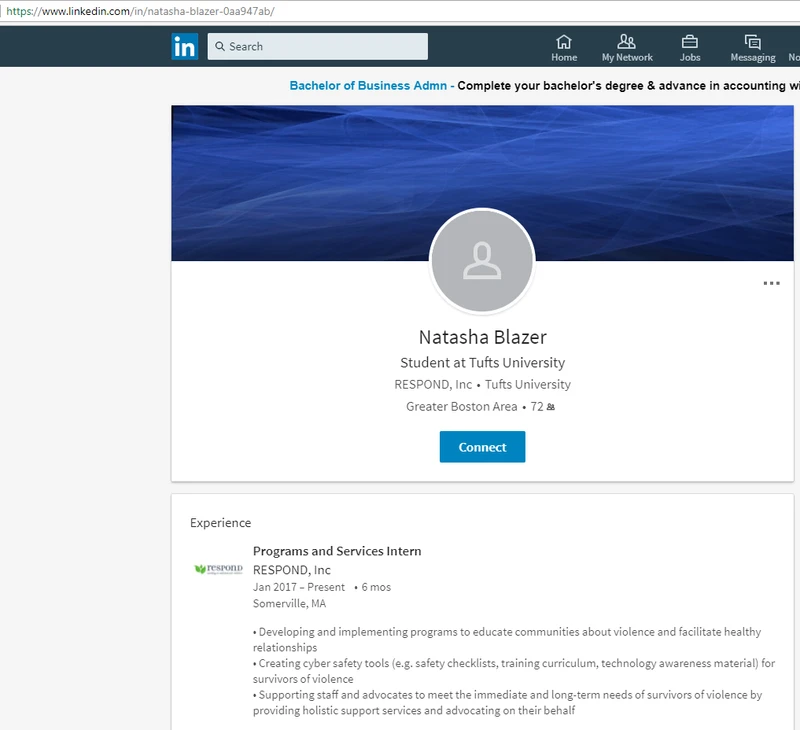Open the Bachelor of Business Admn ad link
The image size is (800, 730).
pos(368,86)
